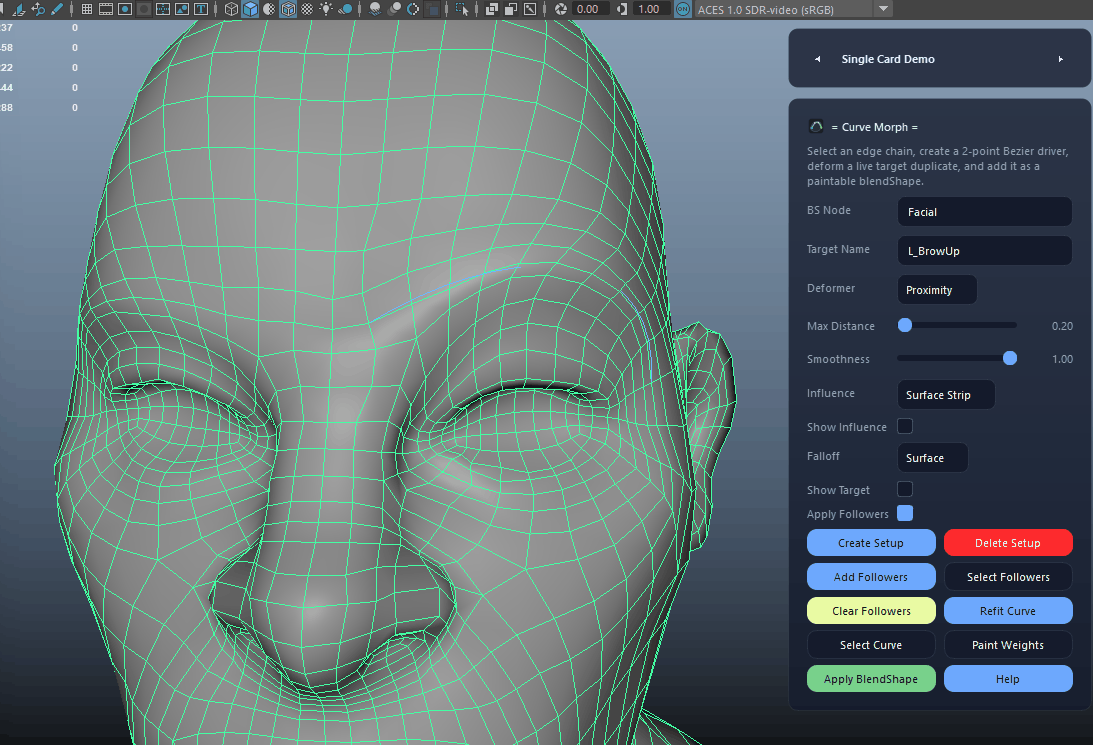The height and width of the screenshot is (745, 1093).
Task: Click the Create Setup button
Action: click(871, 543)
